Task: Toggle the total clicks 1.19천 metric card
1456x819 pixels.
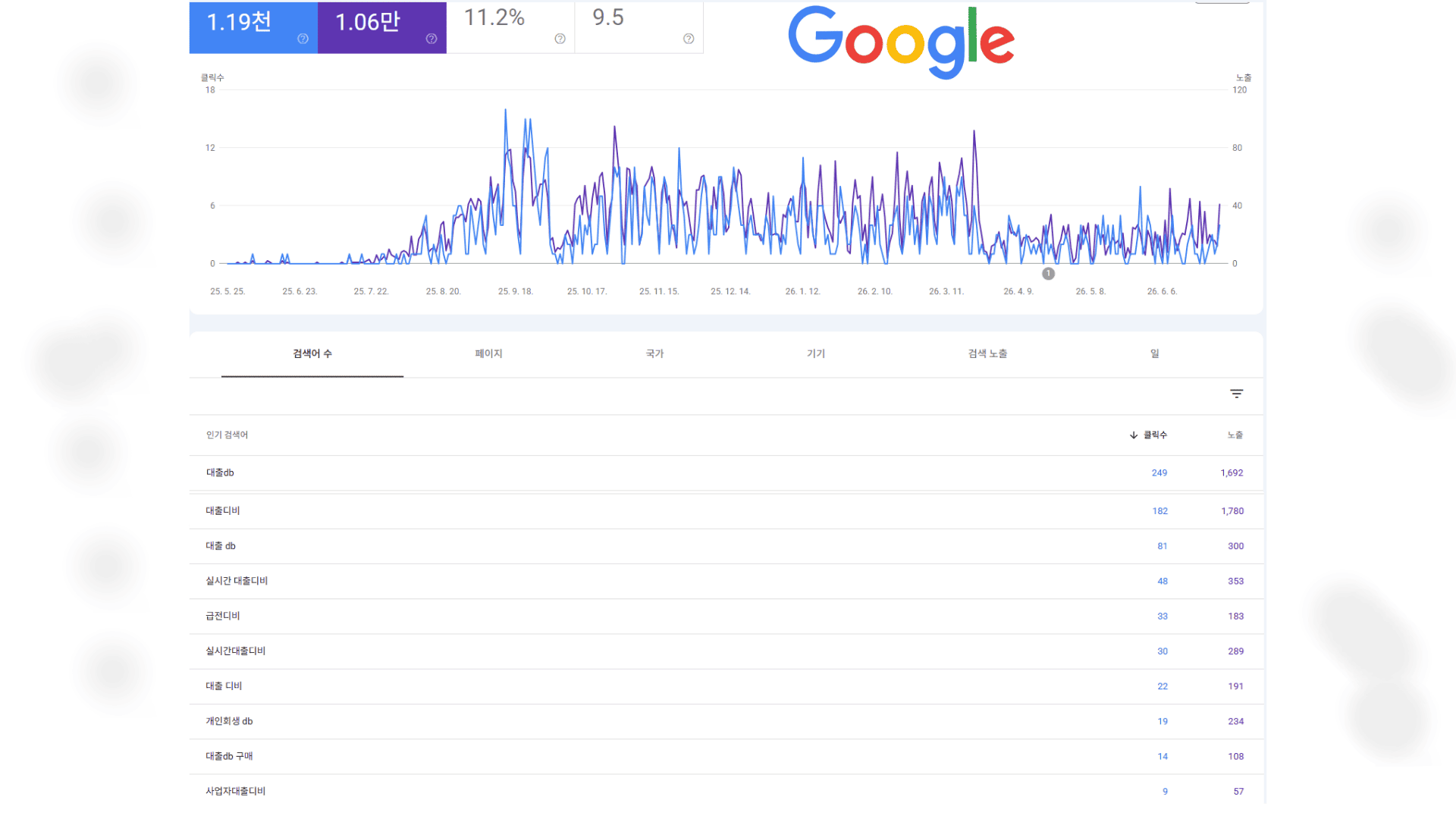Action: coord(253,27)
